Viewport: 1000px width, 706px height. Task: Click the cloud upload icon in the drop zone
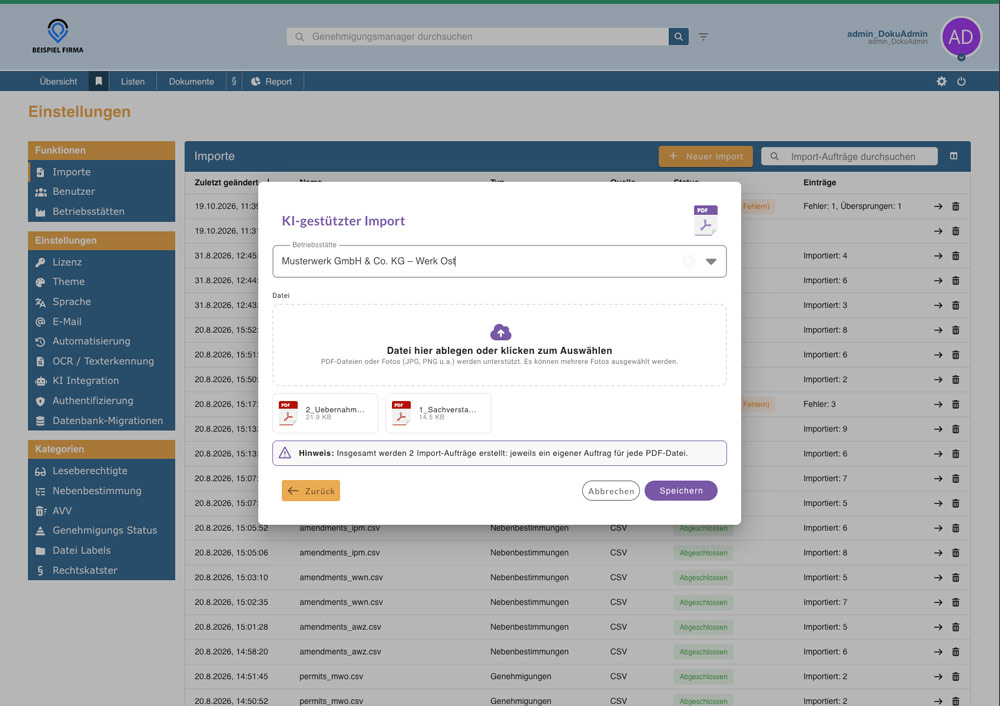pos(501,332)
